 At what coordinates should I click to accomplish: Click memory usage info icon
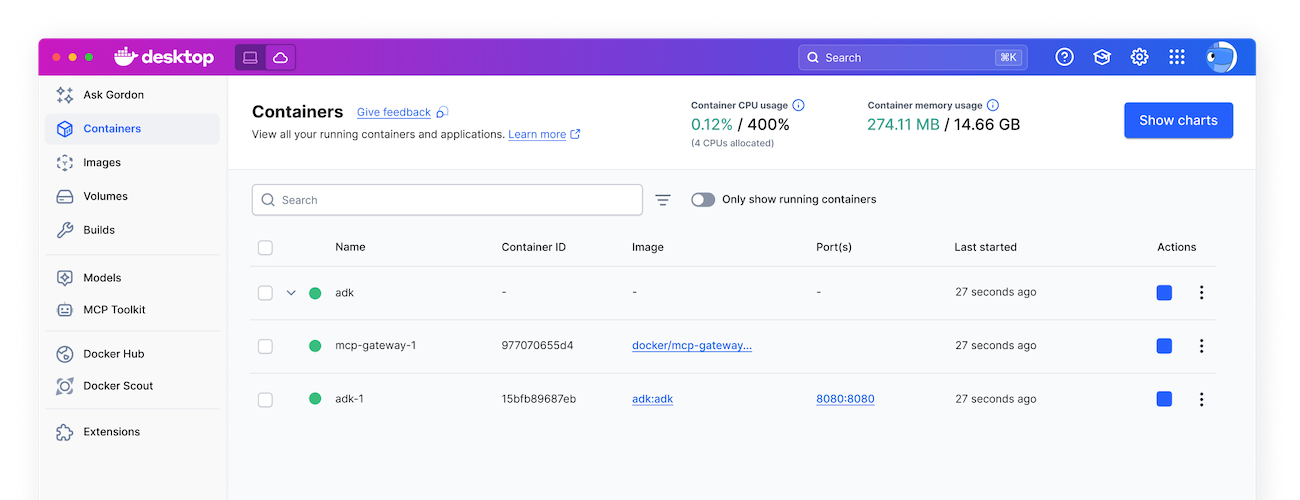click(x=993, y=105)
